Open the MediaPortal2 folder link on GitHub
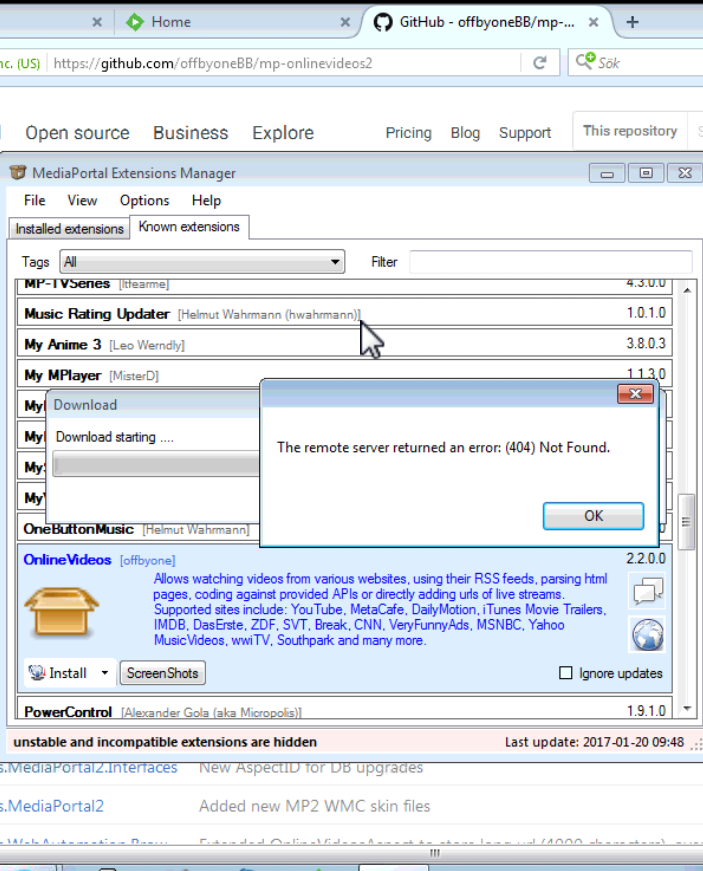This screenshot has width=703, height=871. click(x=52, y=806)
